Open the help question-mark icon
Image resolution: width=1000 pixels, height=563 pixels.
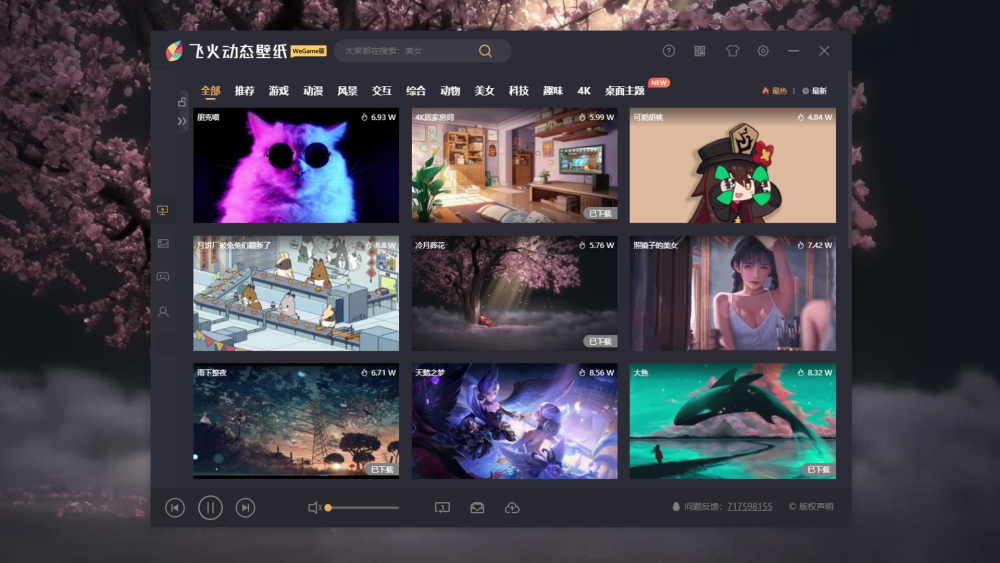(668, 51)
